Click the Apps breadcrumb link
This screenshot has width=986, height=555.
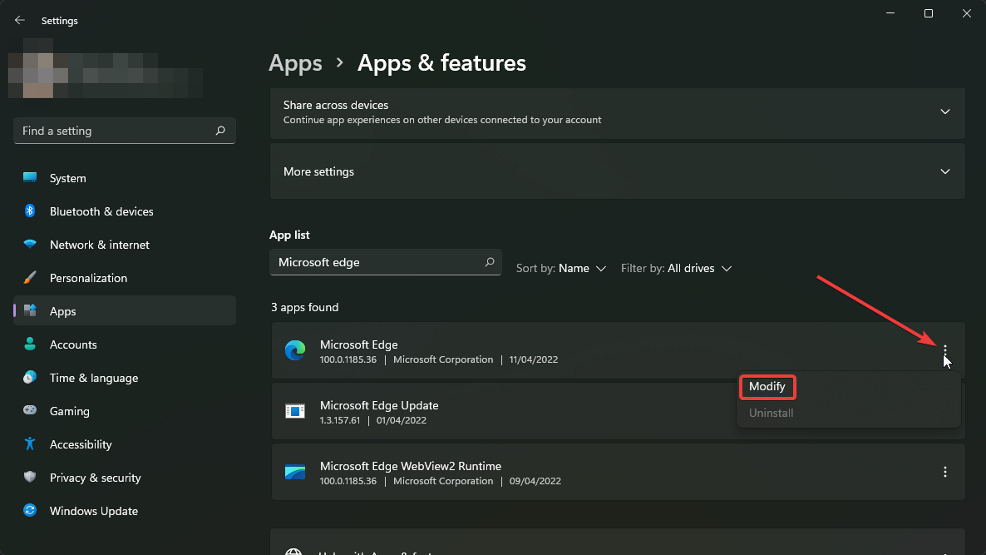[296, 63]
